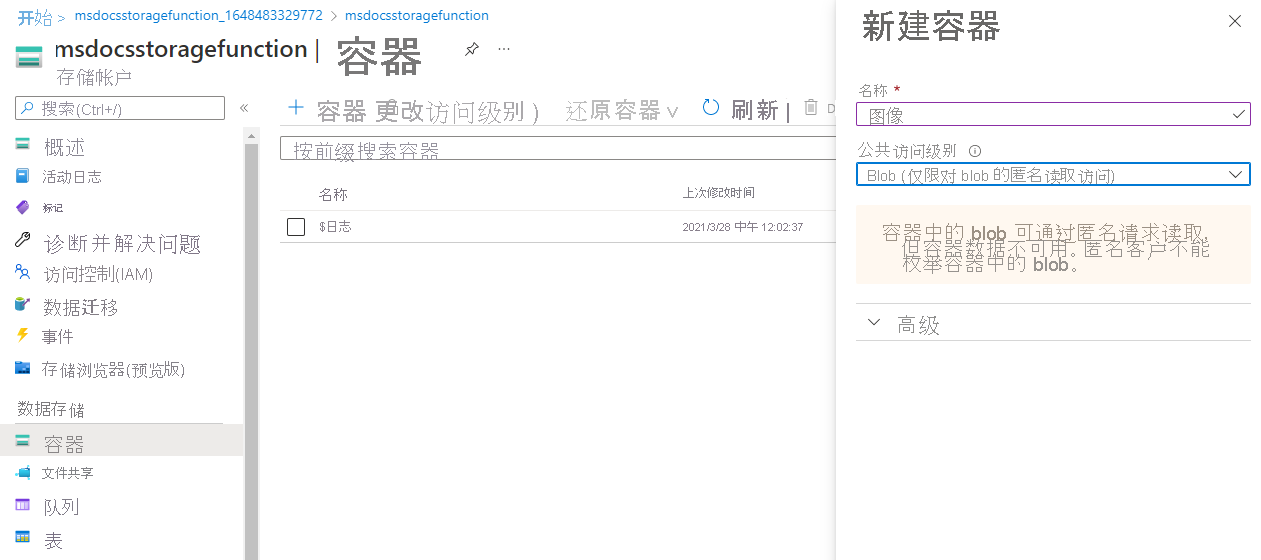Select 诊断并解决问题 menu item
The width and height of the screenshot is (1261, 560).
(x=122, y=243)
